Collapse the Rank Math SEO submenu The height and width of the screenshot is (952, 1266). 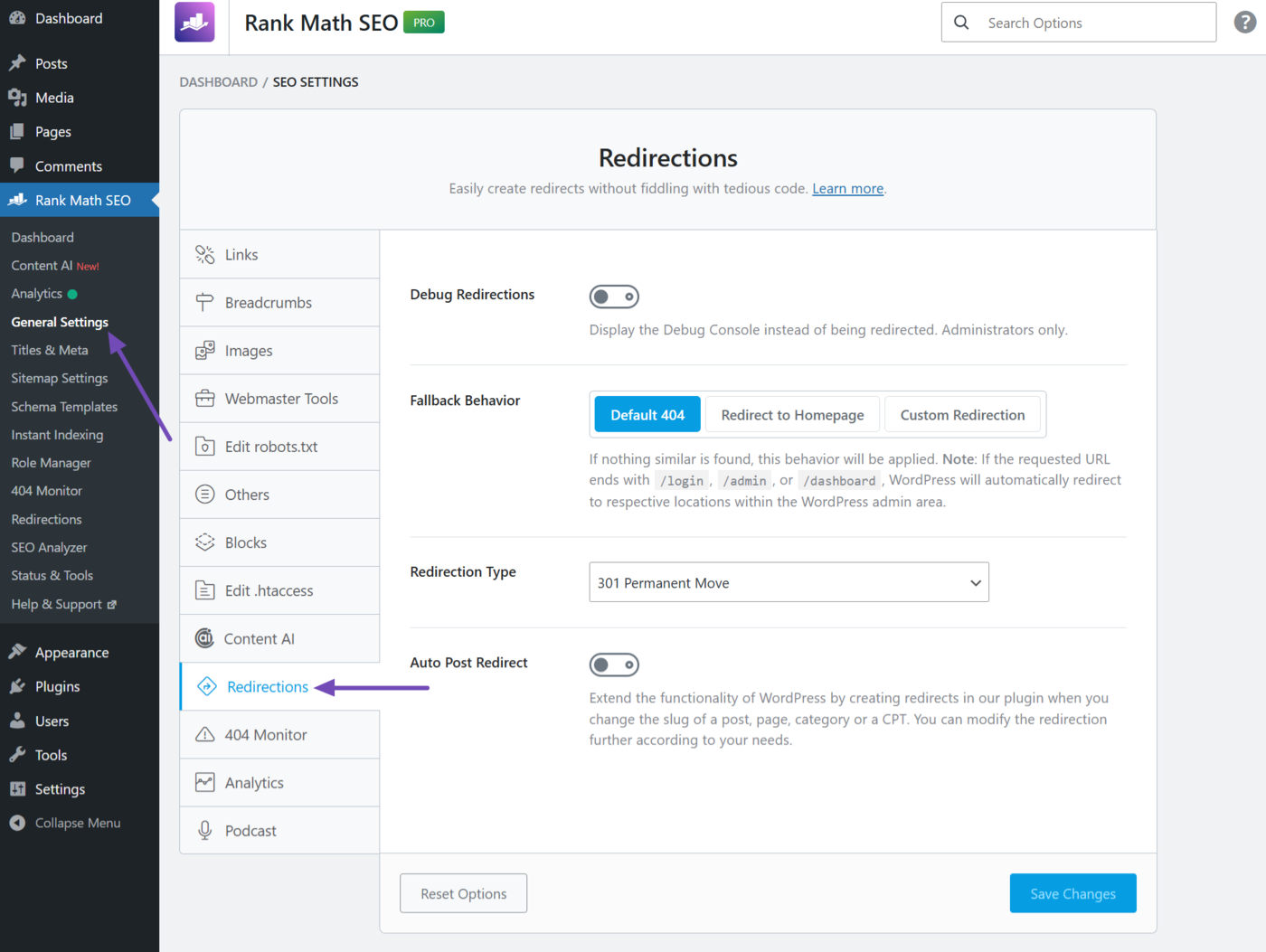coord(80,200)
